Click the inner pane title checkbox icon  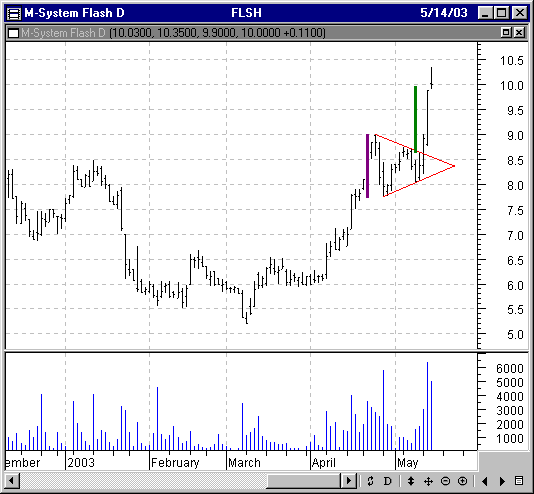tap(14, 33)
